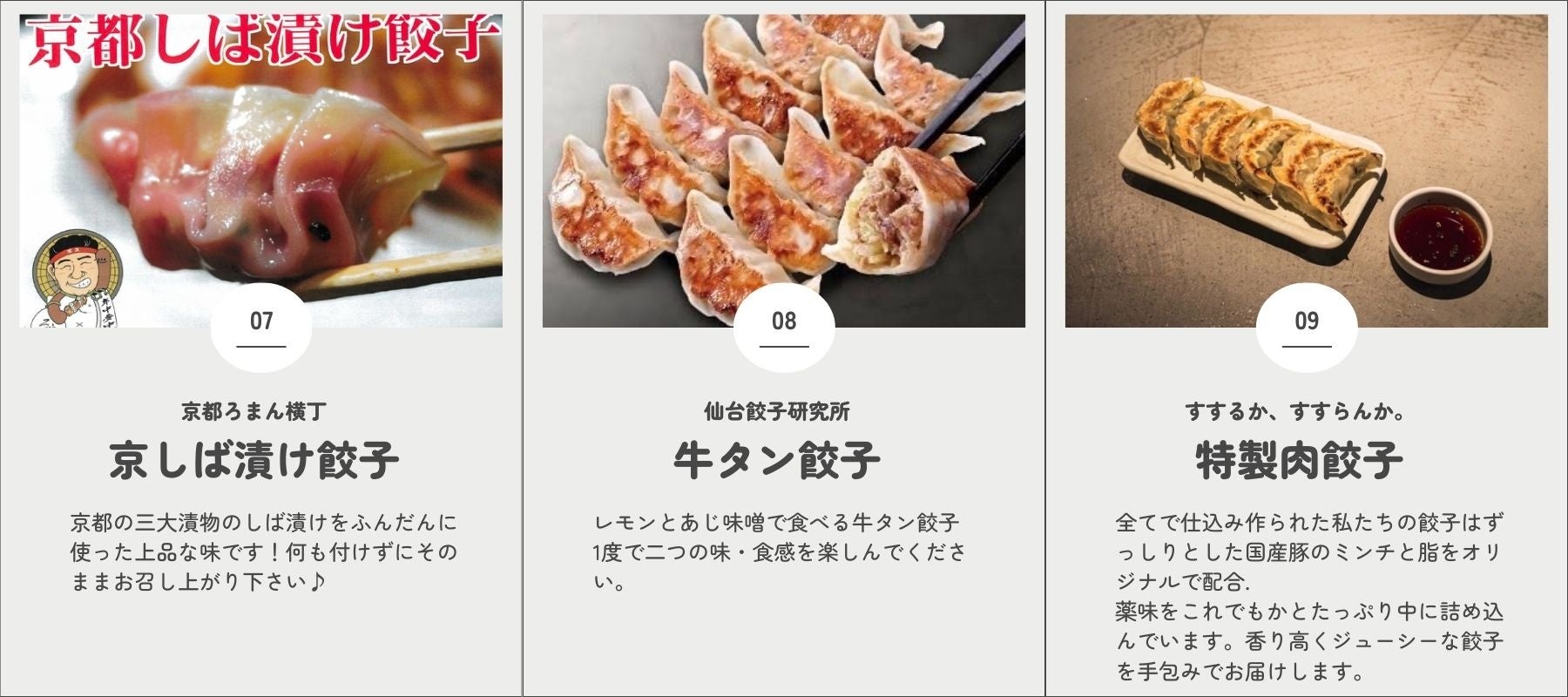
Task: Select the 仙台餃子研究所 shop name
Action: click(777, 411)
